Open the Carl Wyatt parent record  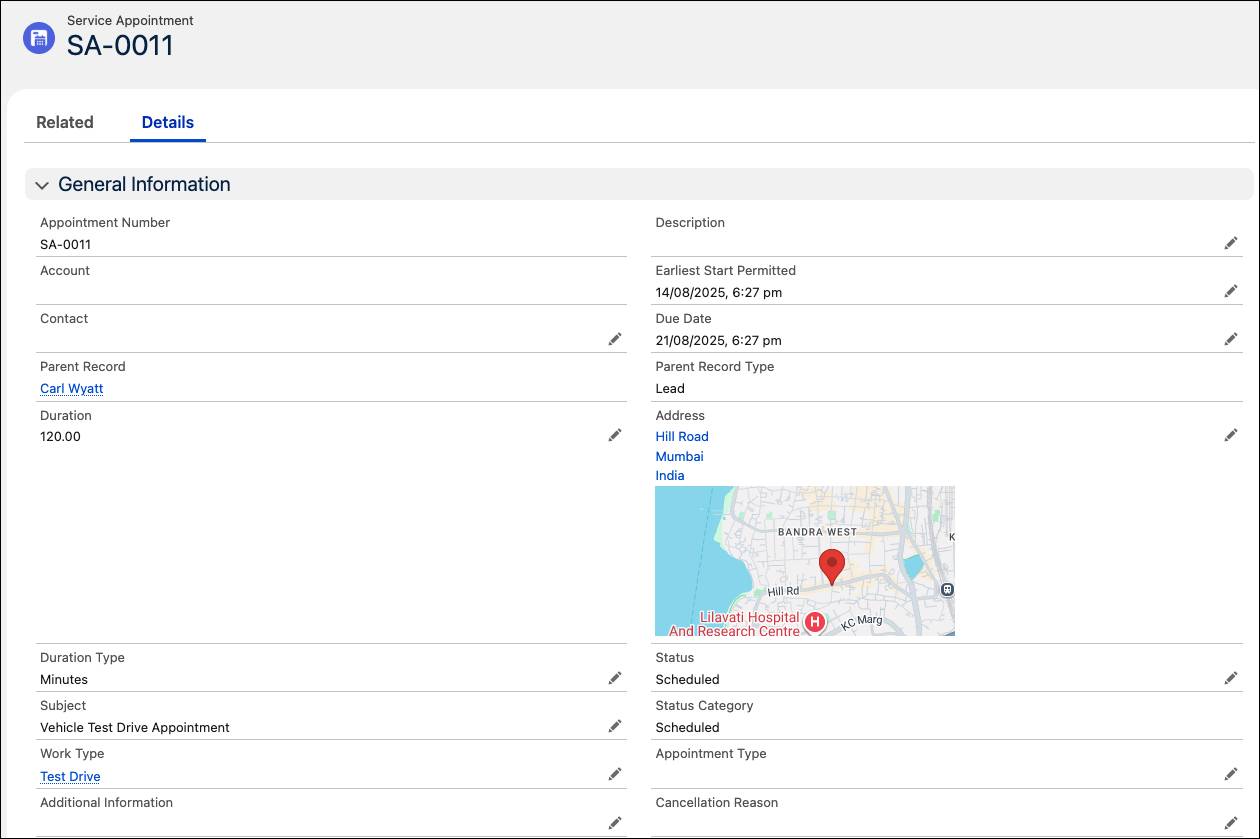pyautogui.click(x=72, y=388)
